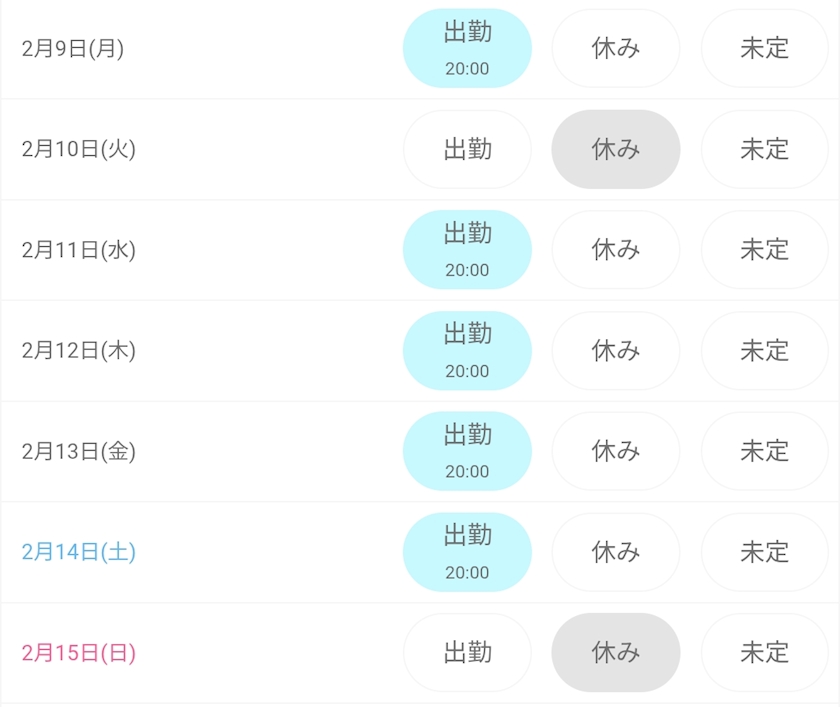Mark 2月9日(月) as 未定
The height and width of the screenshot is (707, 840).
point(765,48)
